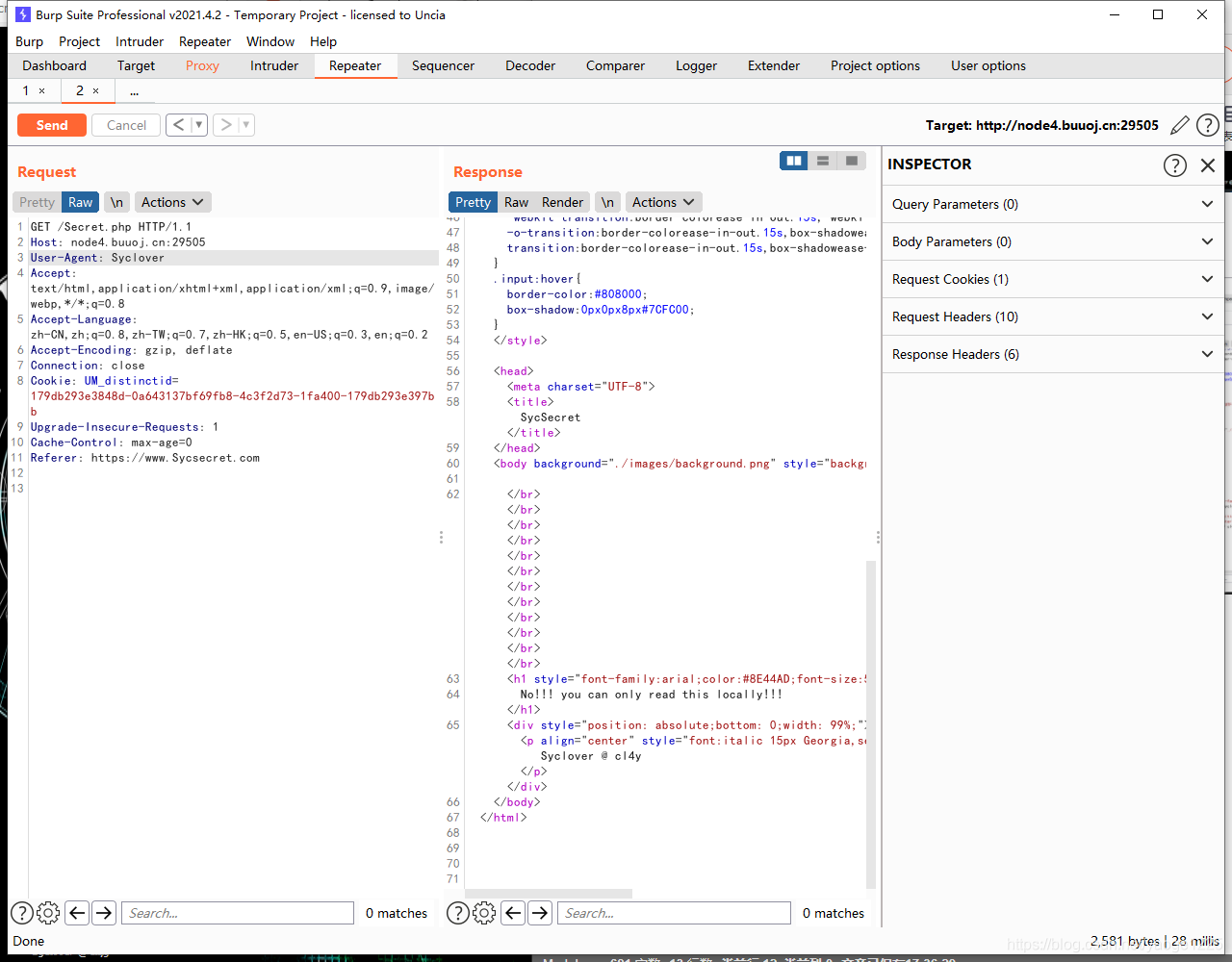Click the request search field
The height and width of the screenshot is (962, 1232).
(238, 913)
